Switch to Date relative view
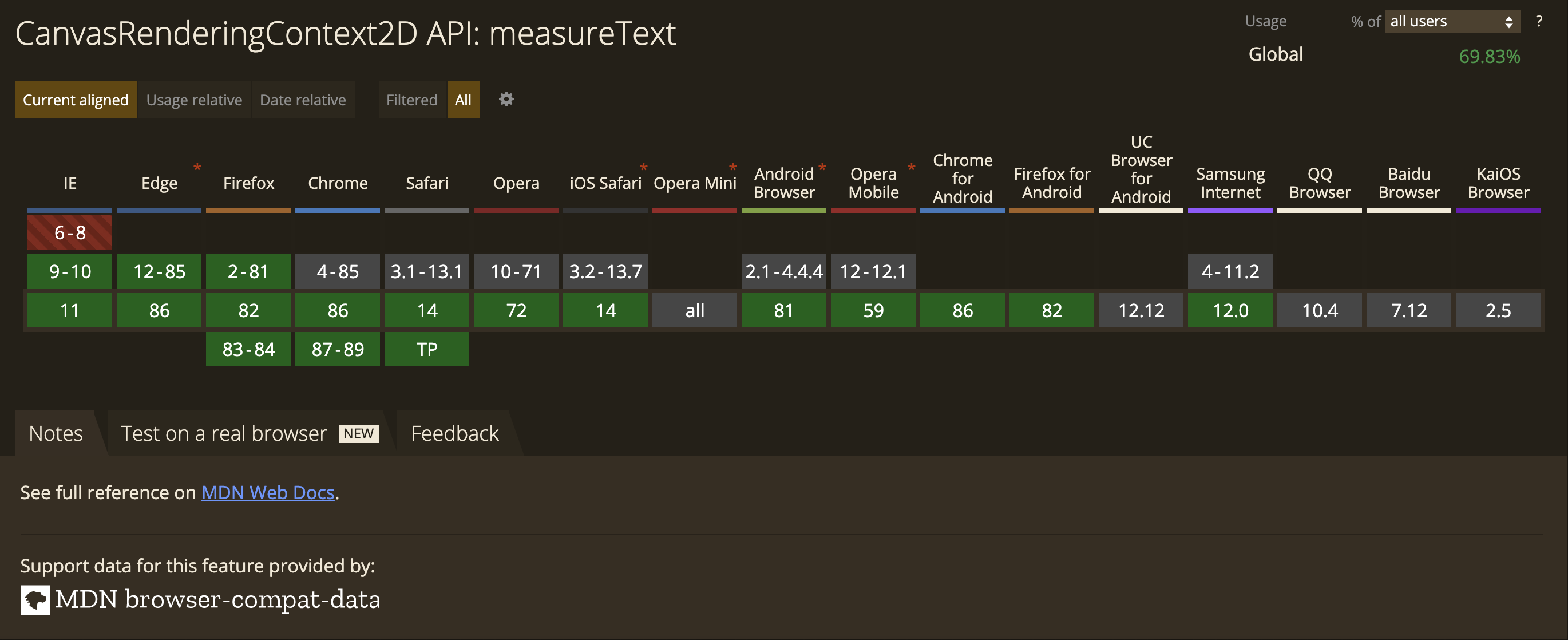Image resolution: width=1568 pixels, height=640 pixels. click(303, 100)
